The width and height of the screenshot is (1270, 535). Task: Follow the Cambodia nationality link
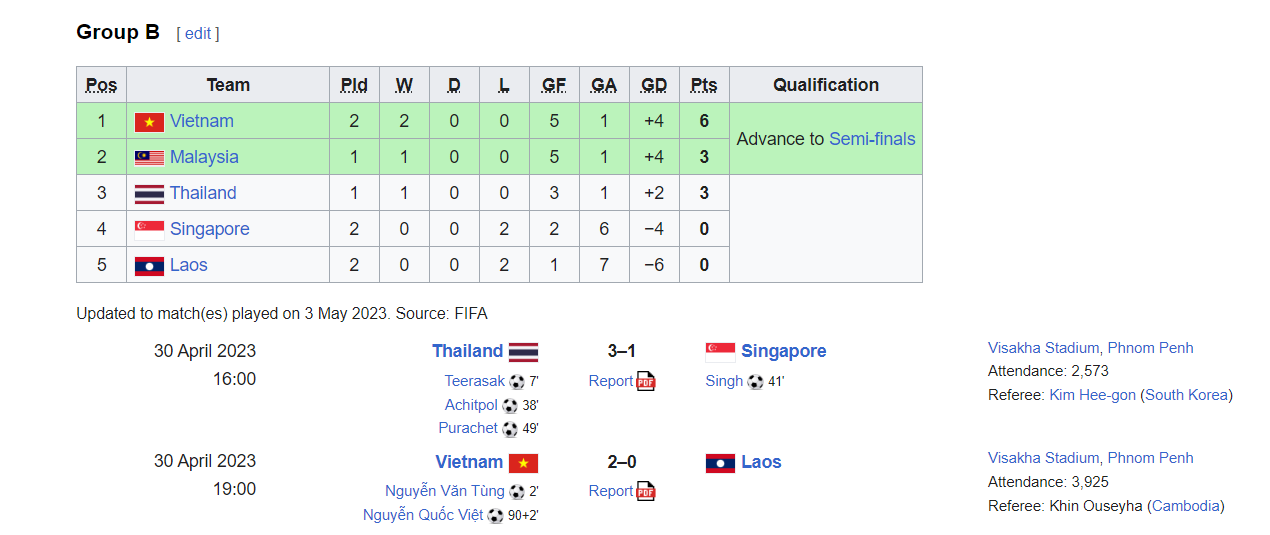tap(1186, 506)
